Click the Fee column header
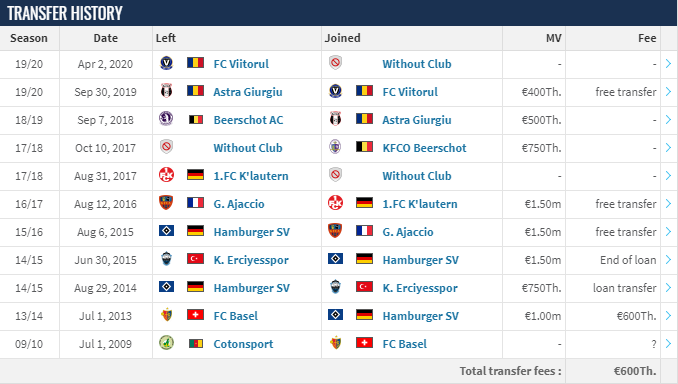This screenshot has width=678, height=384. pyautogui.click(x=647, y=38)
